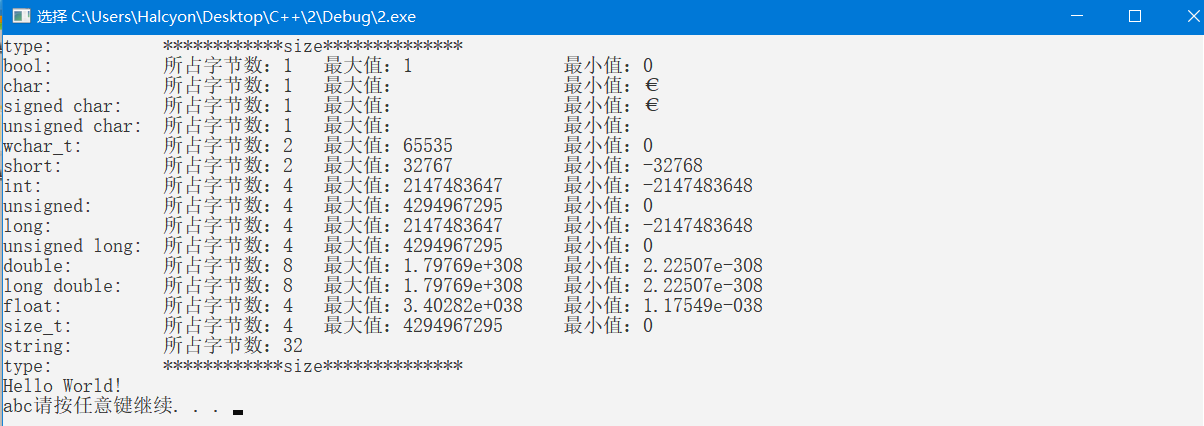Click '所占字节数: 1' in the bool row
This screenshot has height=426, width=1204.
click(228, 66)
